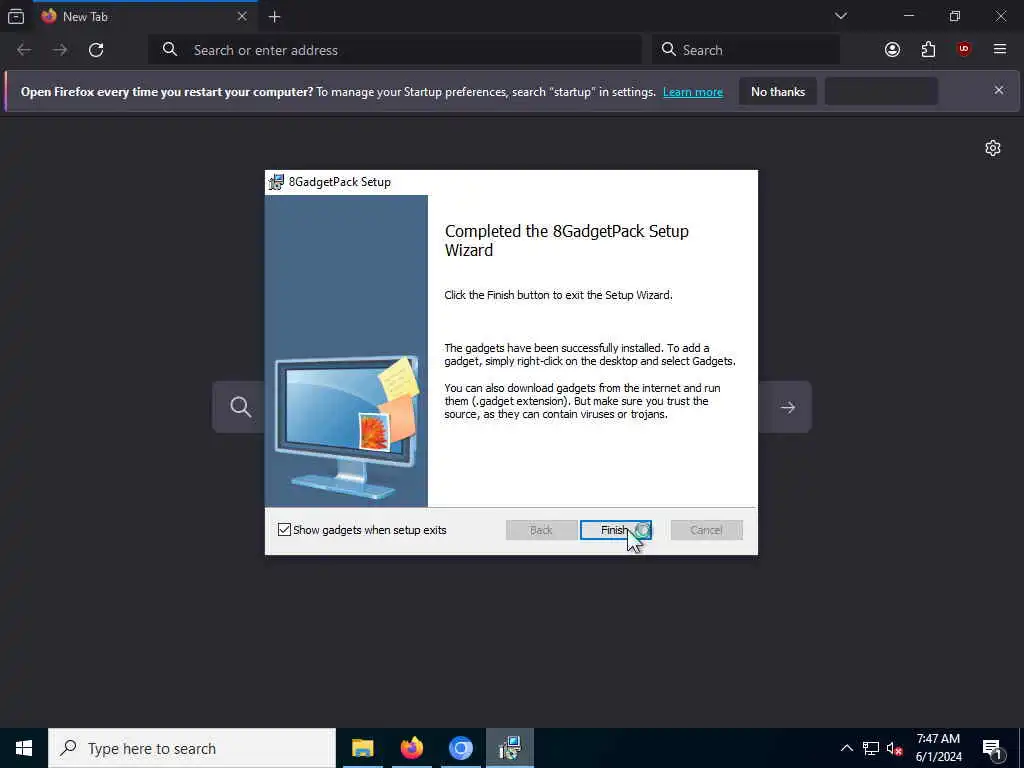Open the taskbar clock showing 7:47 AM
The height and width of the screenshot is (768, 1024).
tap(938, 748)
